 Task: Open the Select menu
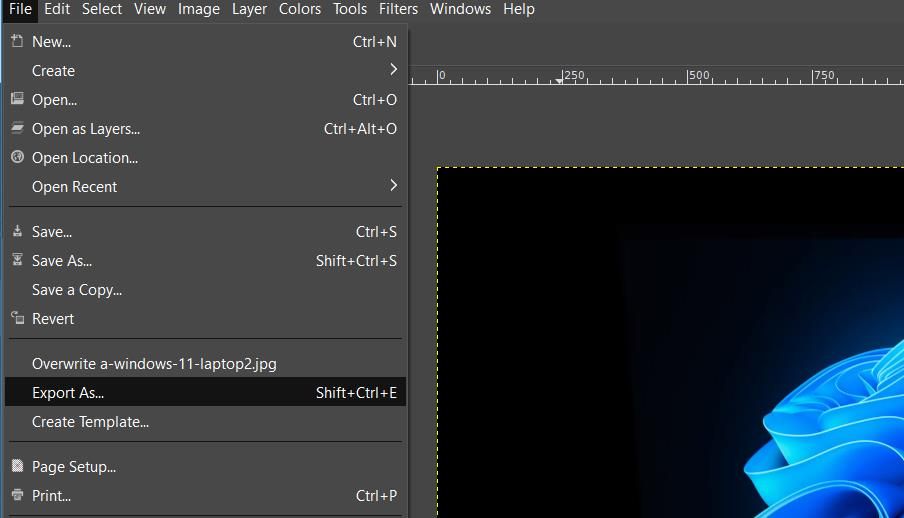pos(101,9)
